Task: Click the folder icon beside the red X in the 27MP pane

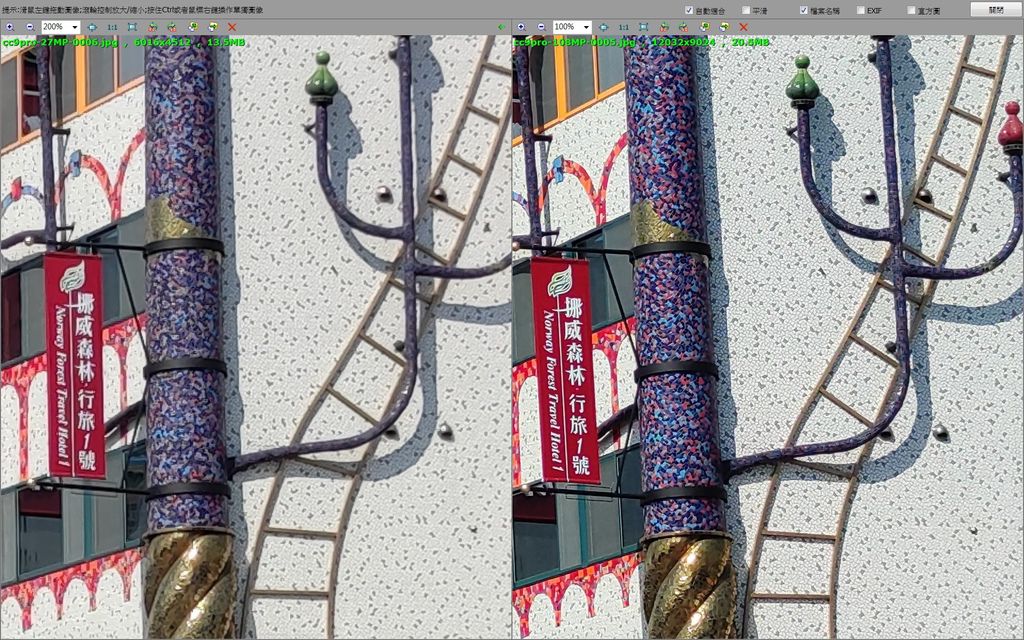Action: pyautogui.click(x=212, y=27)
